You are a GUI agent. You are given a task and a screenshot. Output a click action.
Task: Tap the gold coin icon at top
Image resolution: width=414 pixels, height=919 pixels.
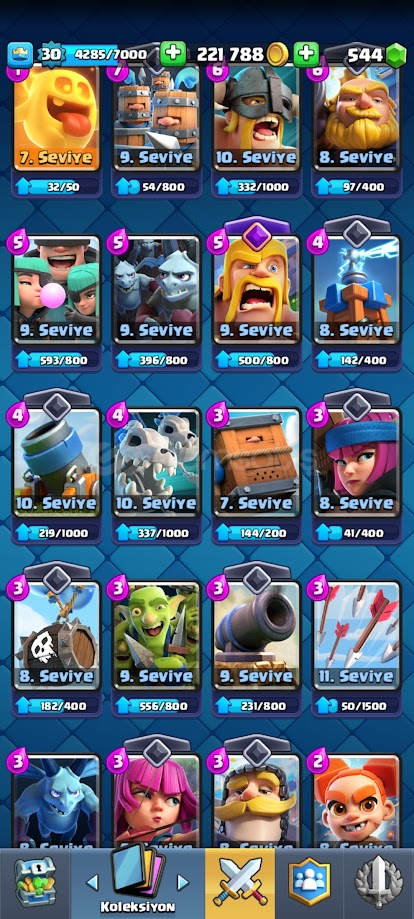[277, 55]
